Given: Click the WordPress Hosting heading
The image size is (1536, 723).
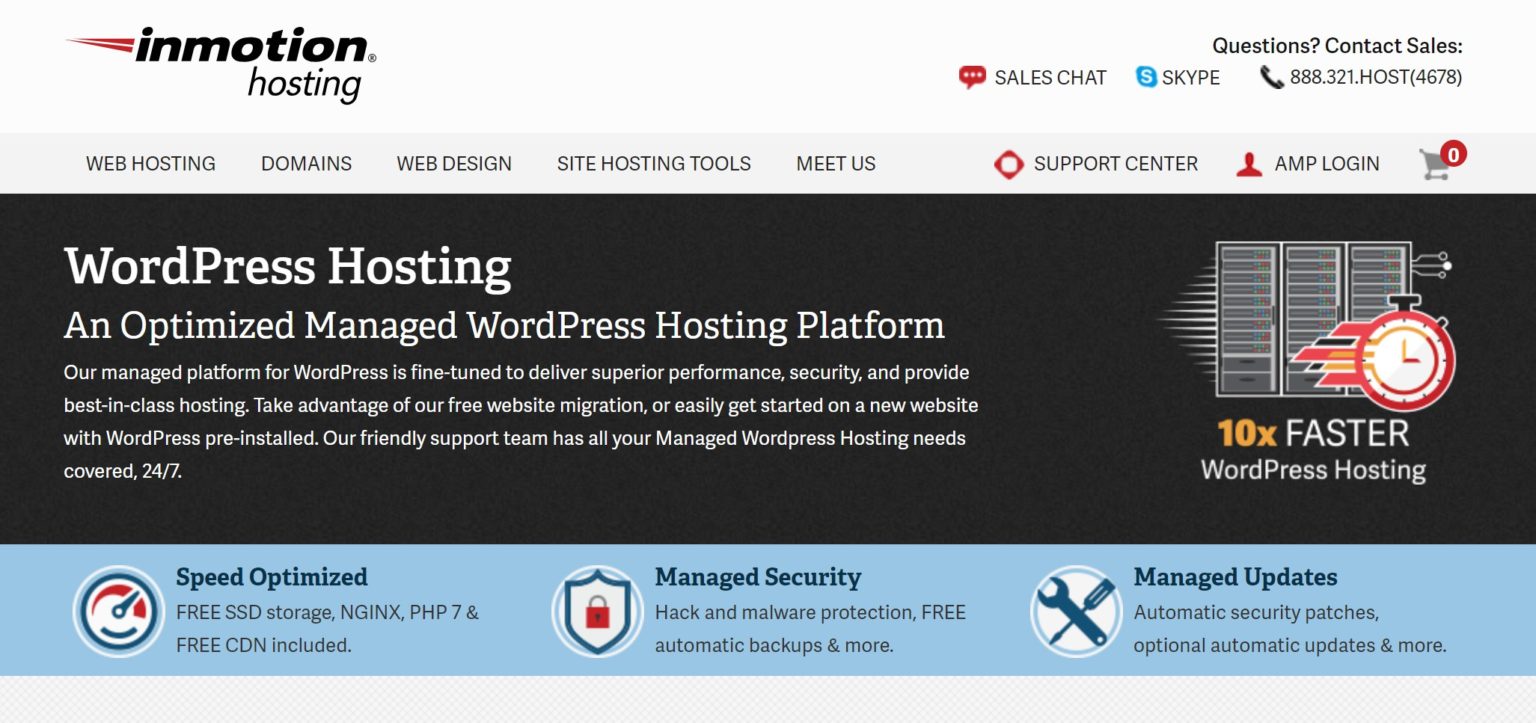Looking at the screenshot, I should click(x=288, y=267).
